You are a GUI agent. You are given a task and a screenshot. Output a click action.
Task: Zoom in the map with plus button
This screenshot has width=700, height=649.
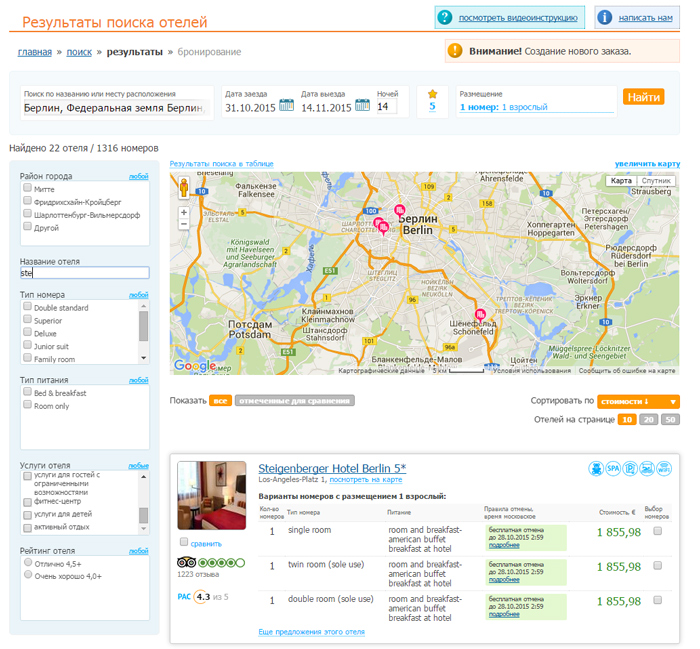(x=184, y=212)
